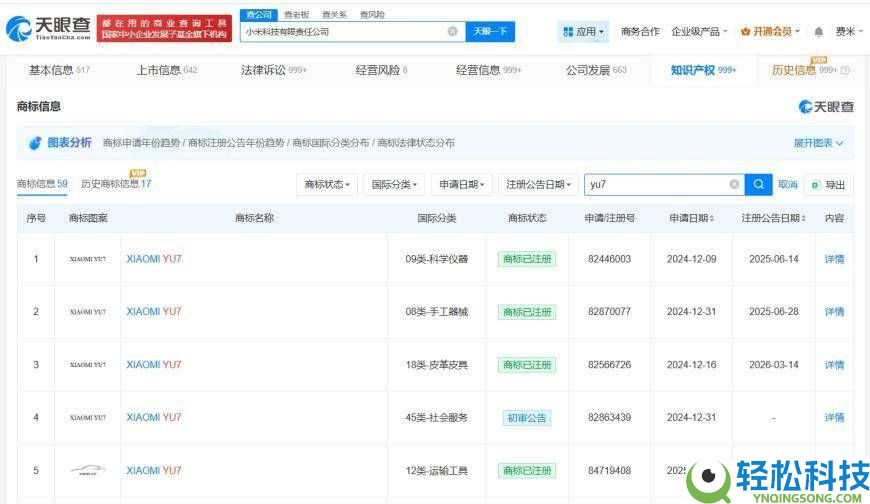870x504 pixels.
Task: Select the 查关系 search mode tab
Action: point(334,14)
